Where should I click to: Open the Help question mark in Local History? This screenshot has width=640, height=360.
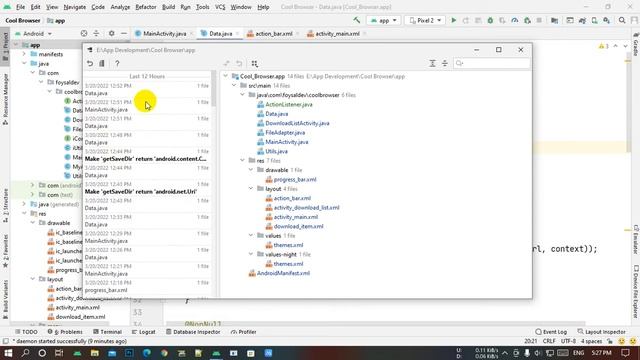tap(117, 63)
